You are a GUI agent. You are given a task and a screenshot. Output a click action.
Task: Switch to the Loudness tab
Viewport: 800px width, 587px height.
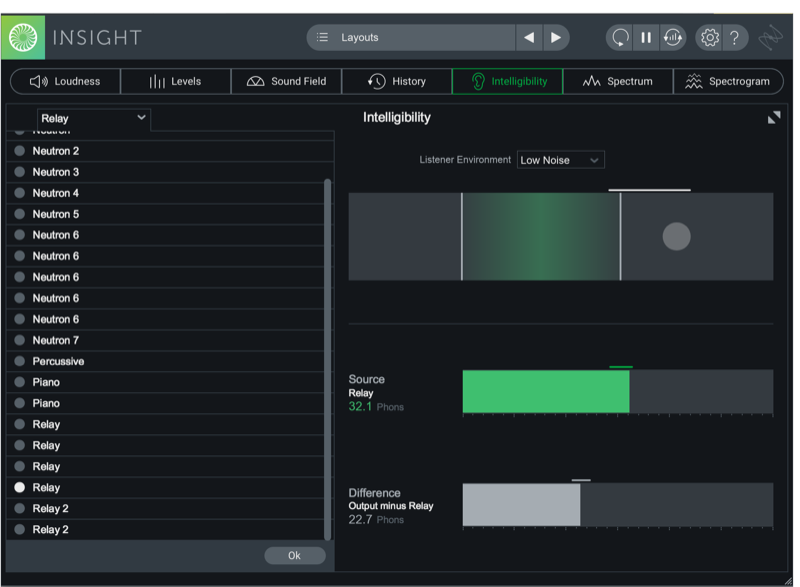(x=65, y=82)
